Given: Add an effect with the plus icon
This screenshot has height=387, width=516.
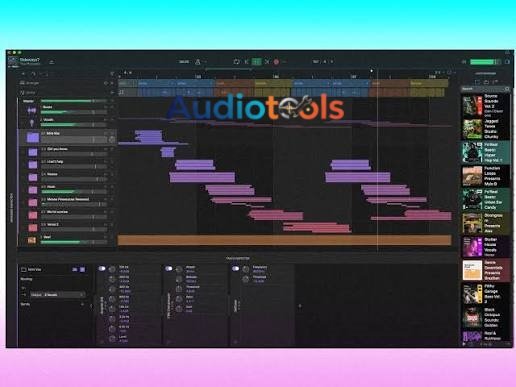Looking at the screenshot, I should coord(300,306).
